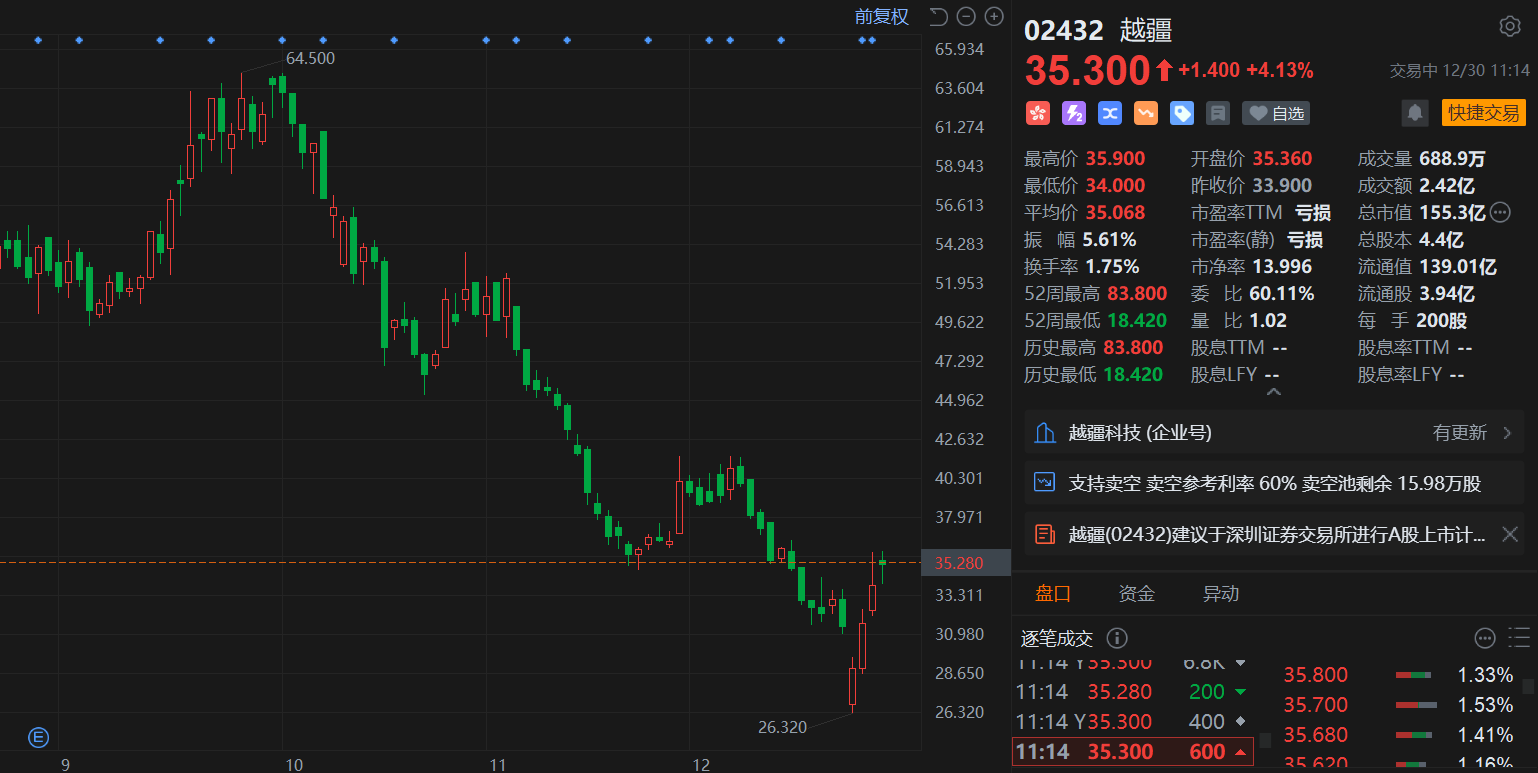Screen dimensions: 1538x773
Task: Click the blue price tag icon
Action: (1182, 113)
